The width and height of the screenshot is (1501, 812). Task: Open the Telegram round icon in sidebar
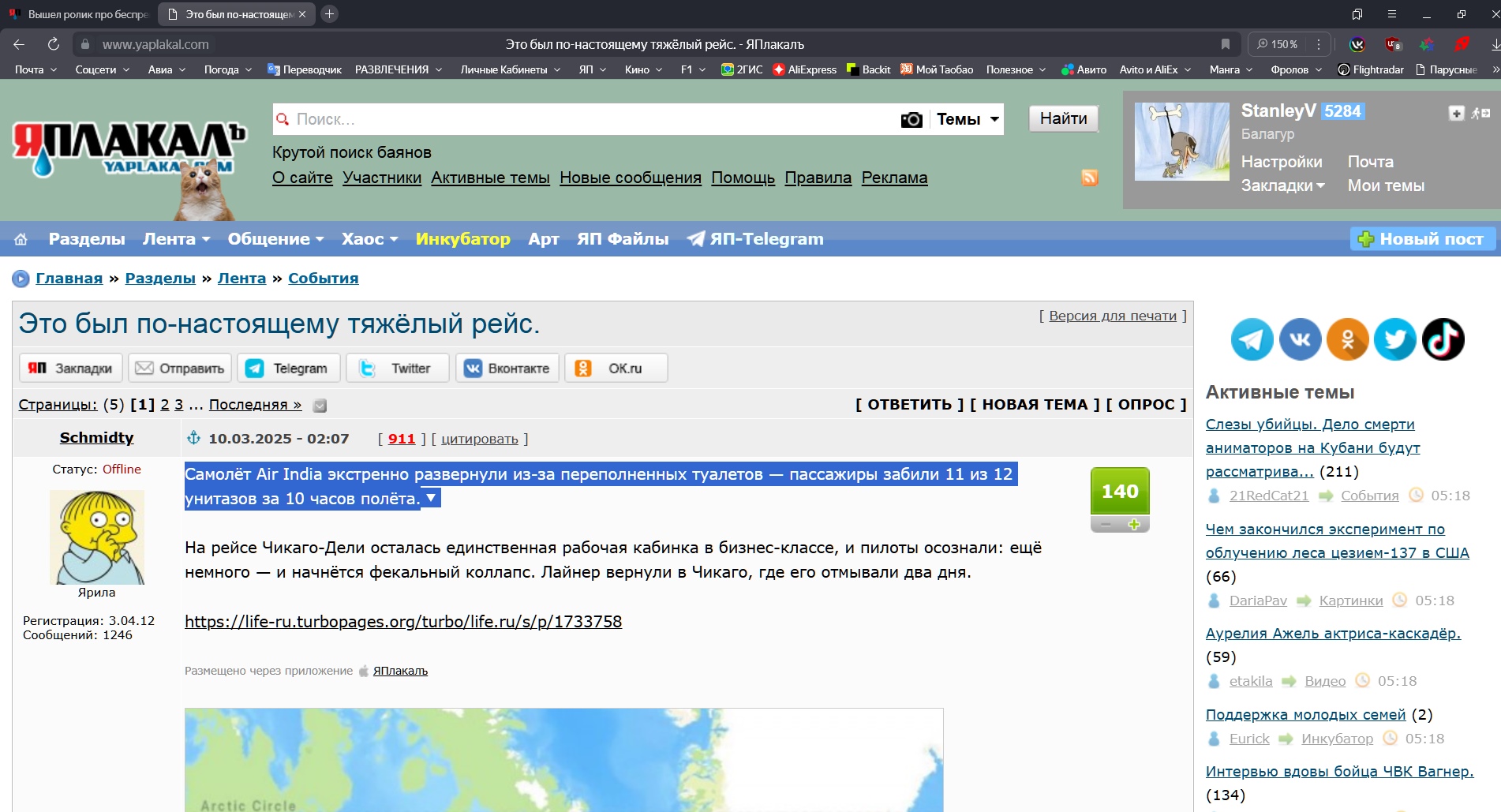tap(1252, 339)
